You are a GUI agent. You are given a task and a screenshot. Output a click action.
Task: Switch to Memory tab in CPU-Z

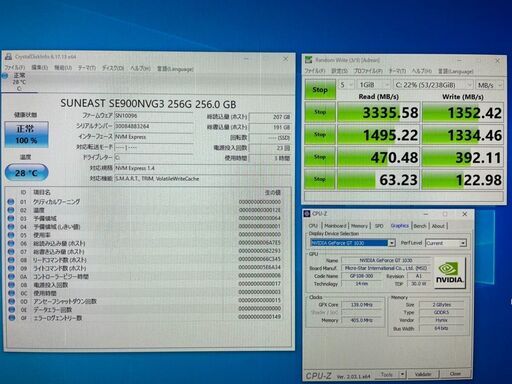coord(359,226)
